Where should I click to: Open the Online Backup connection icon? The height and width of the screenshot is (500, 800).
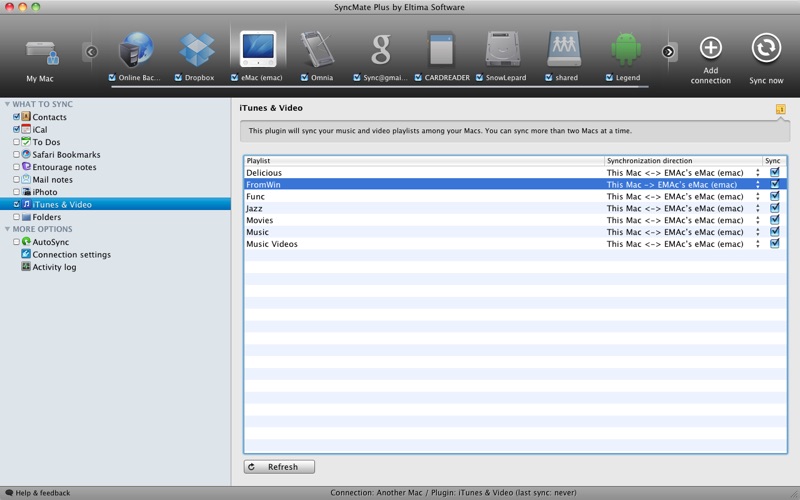click(x=136, y=49)
